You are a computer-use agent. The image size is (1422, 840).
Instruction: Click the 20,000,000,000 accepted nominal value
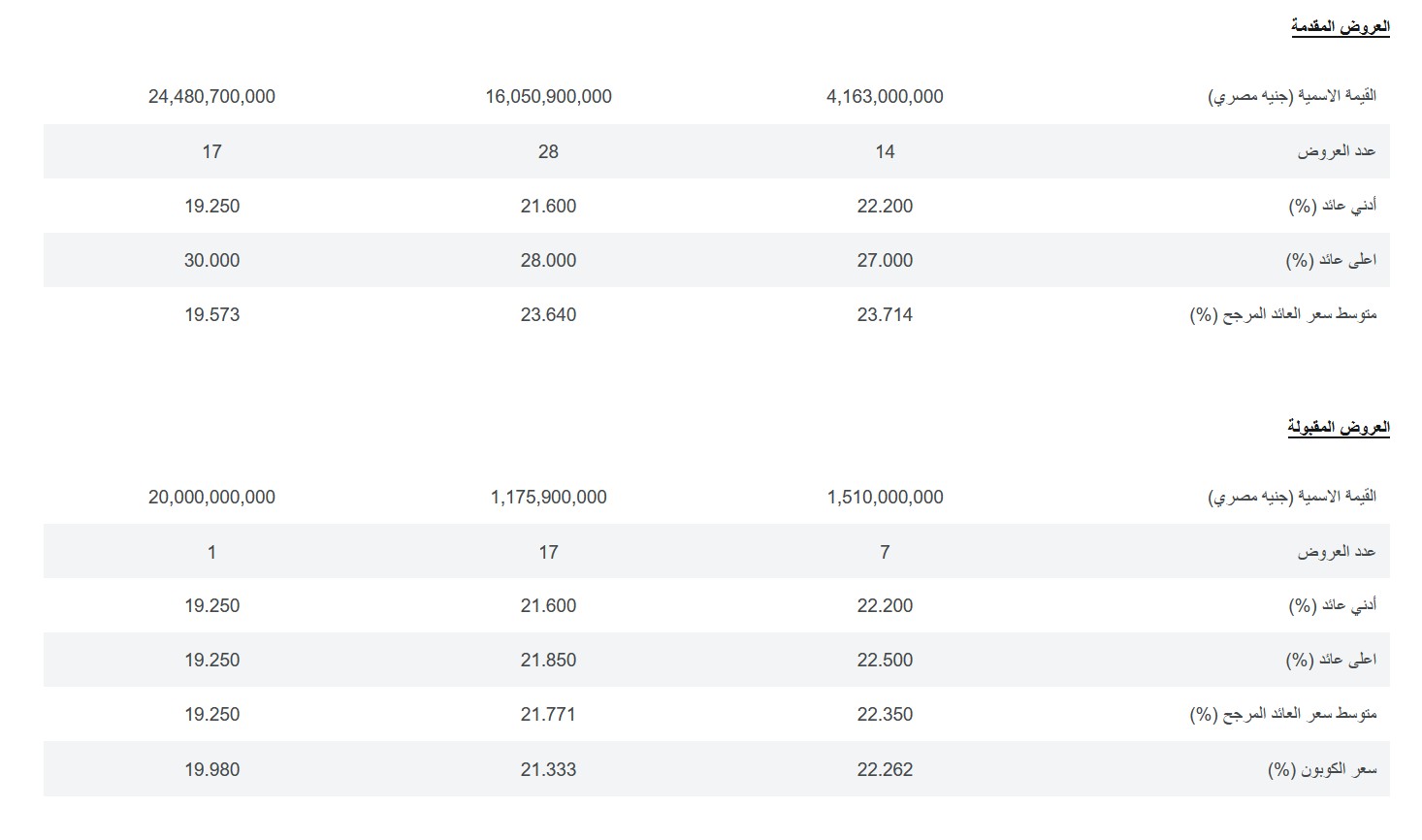click(211, 497)
